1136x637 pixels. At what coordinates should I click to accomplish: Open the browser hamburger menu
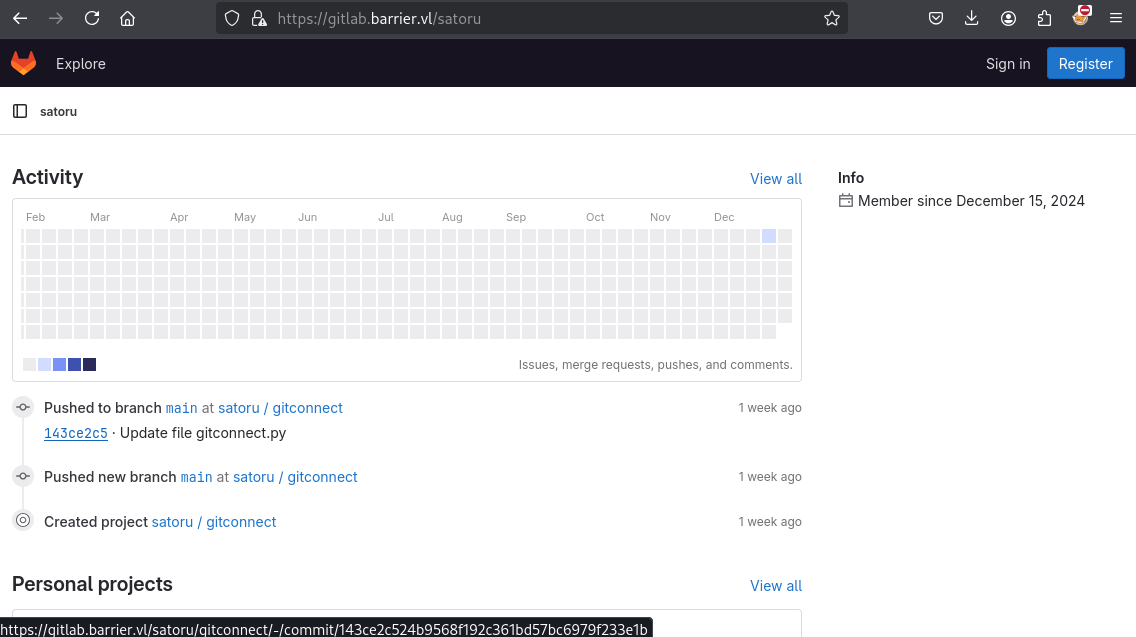tap(1116, 18)
